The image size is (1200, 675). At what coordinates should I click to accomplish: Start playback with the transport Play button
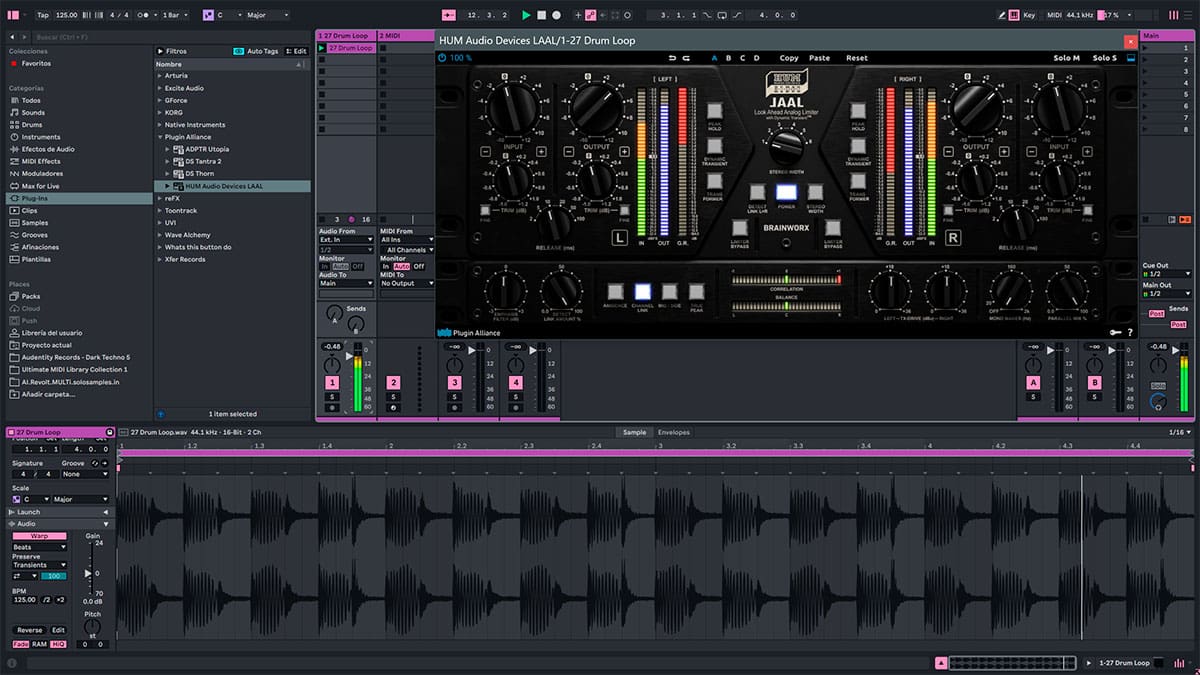pos(526,15)
